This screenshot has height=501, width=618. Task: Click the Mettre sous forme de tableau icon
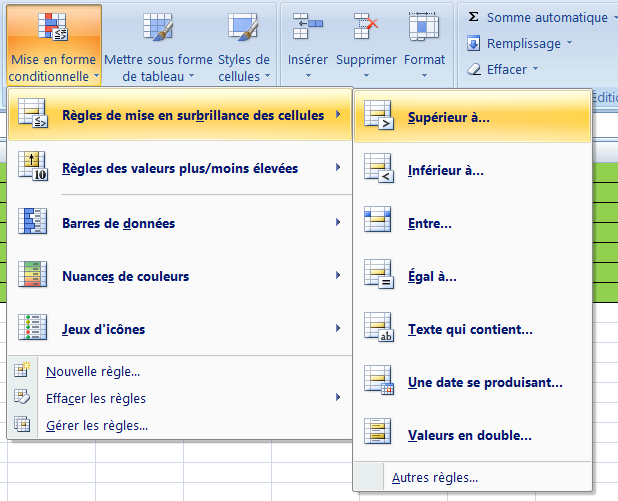pos(158,26)
